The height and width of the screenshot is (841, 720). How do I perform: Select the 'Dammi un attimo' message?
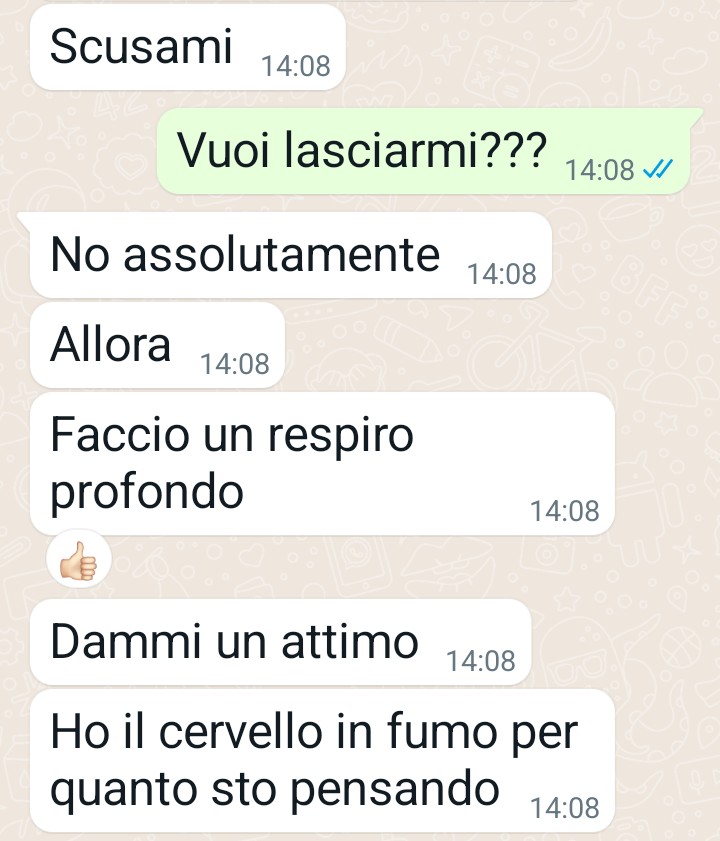(x=281, y=642)
